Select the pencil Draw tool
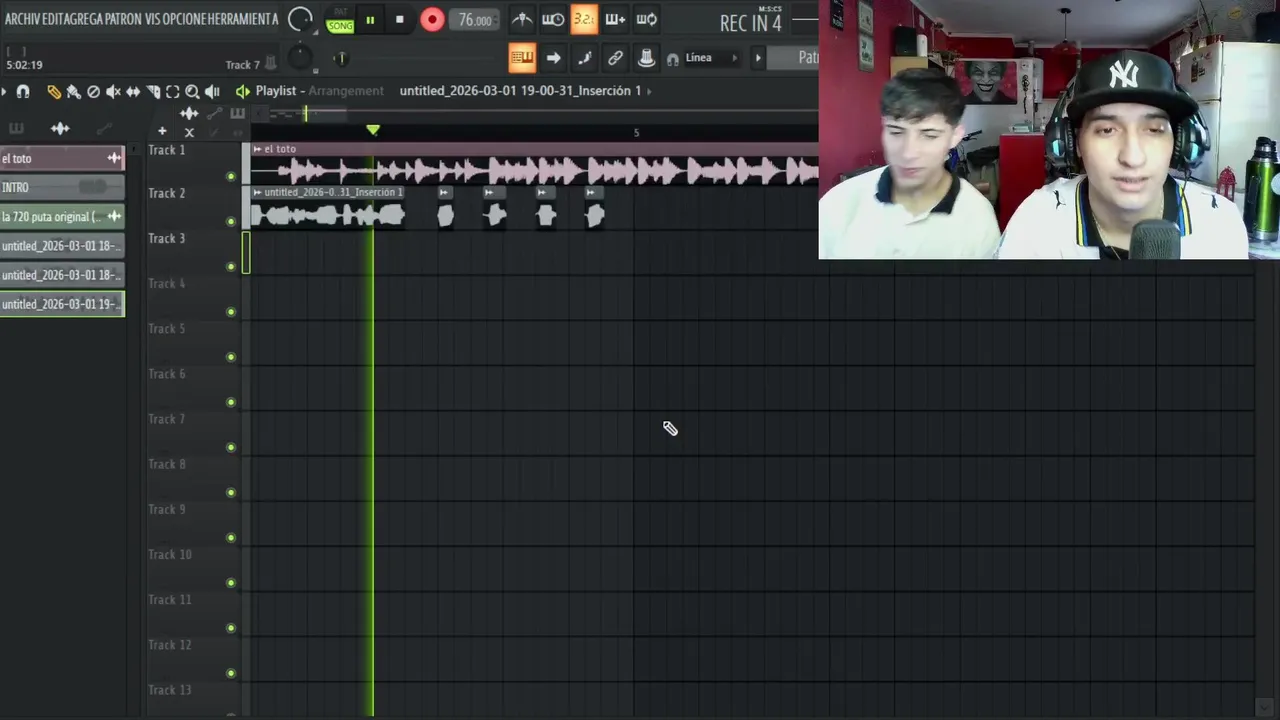 (54, 92)
